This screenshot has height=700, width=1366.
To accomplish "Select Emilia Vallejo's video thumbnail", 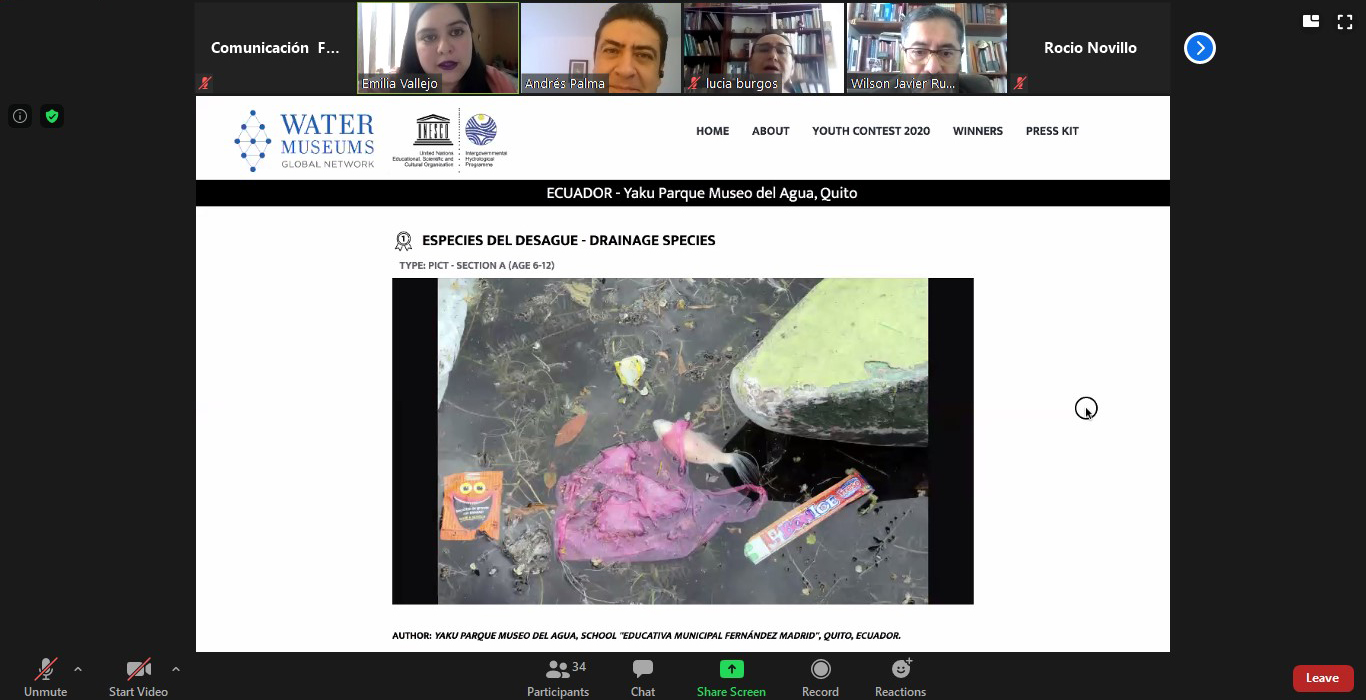I will coord(438,48).
